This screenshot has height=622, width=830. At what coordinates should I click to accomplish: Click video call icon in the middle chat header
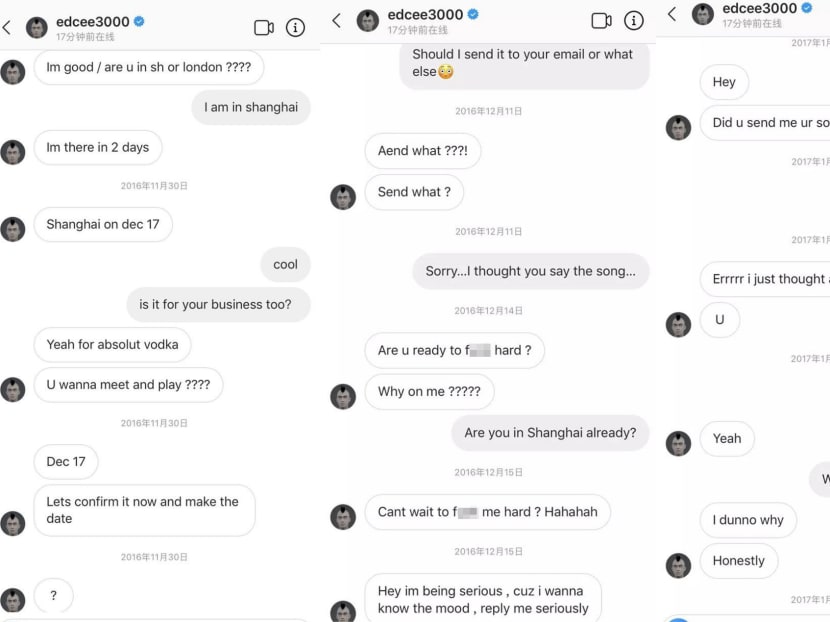(602, 21)
